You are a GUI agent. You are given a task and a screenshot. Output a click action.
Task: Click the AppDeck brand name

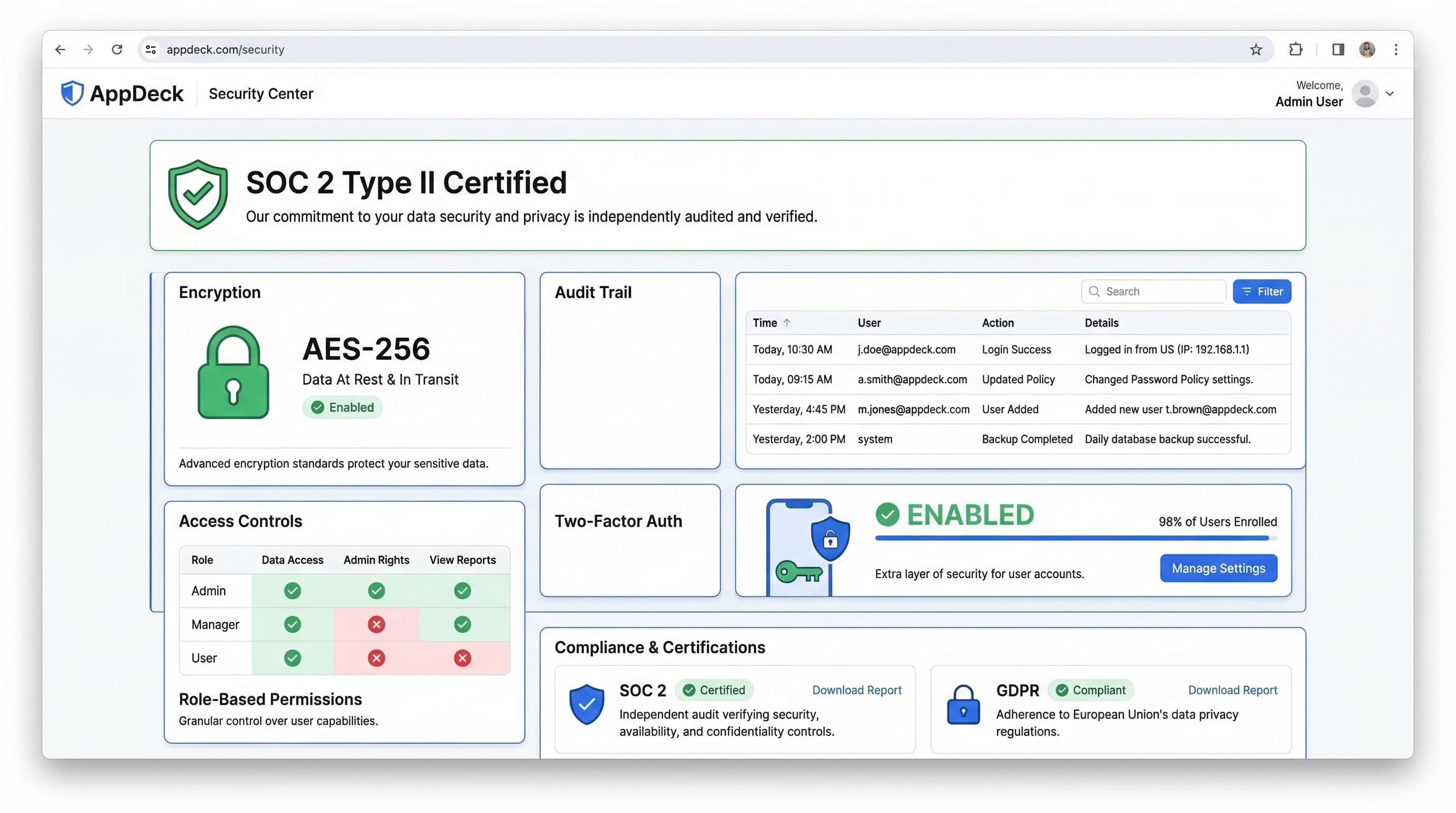tap(136, 93)
